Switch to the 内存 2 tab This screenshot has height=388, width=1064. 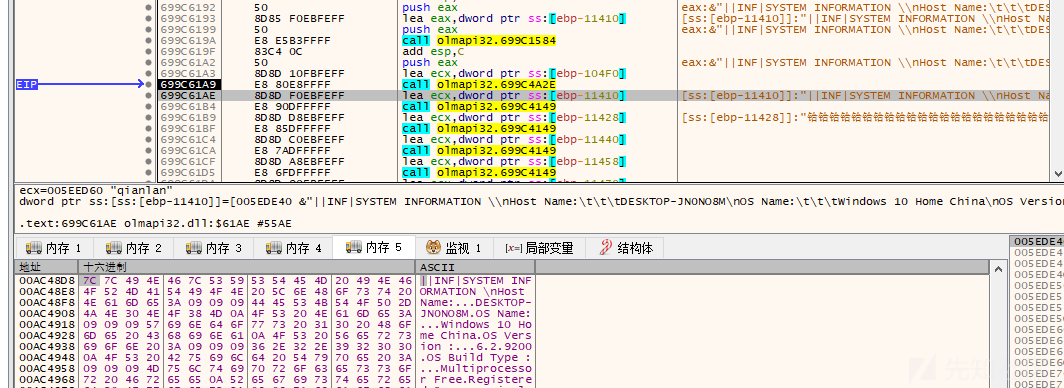tap(133, 248)
